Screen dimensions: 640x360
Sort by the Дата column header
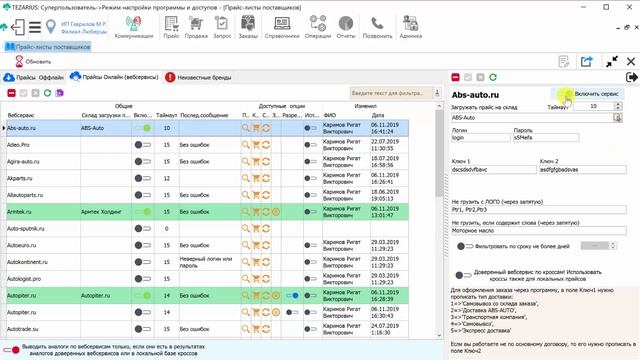pyautogui.click(x=378, y=115)
